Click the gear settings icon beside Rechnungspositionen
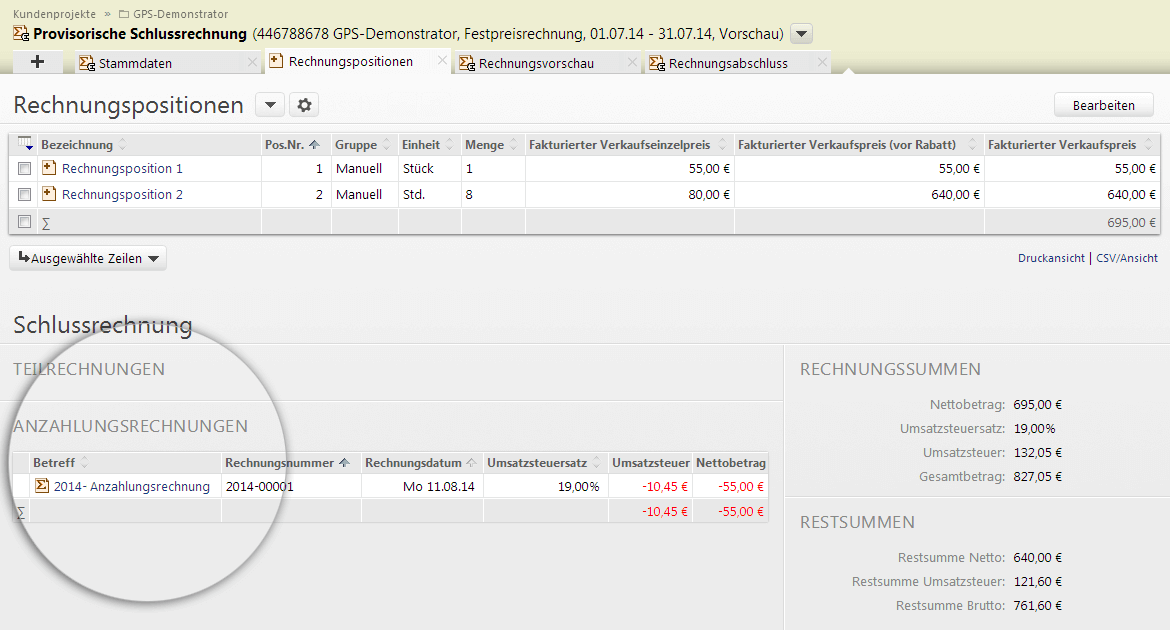 click(304, 105)
